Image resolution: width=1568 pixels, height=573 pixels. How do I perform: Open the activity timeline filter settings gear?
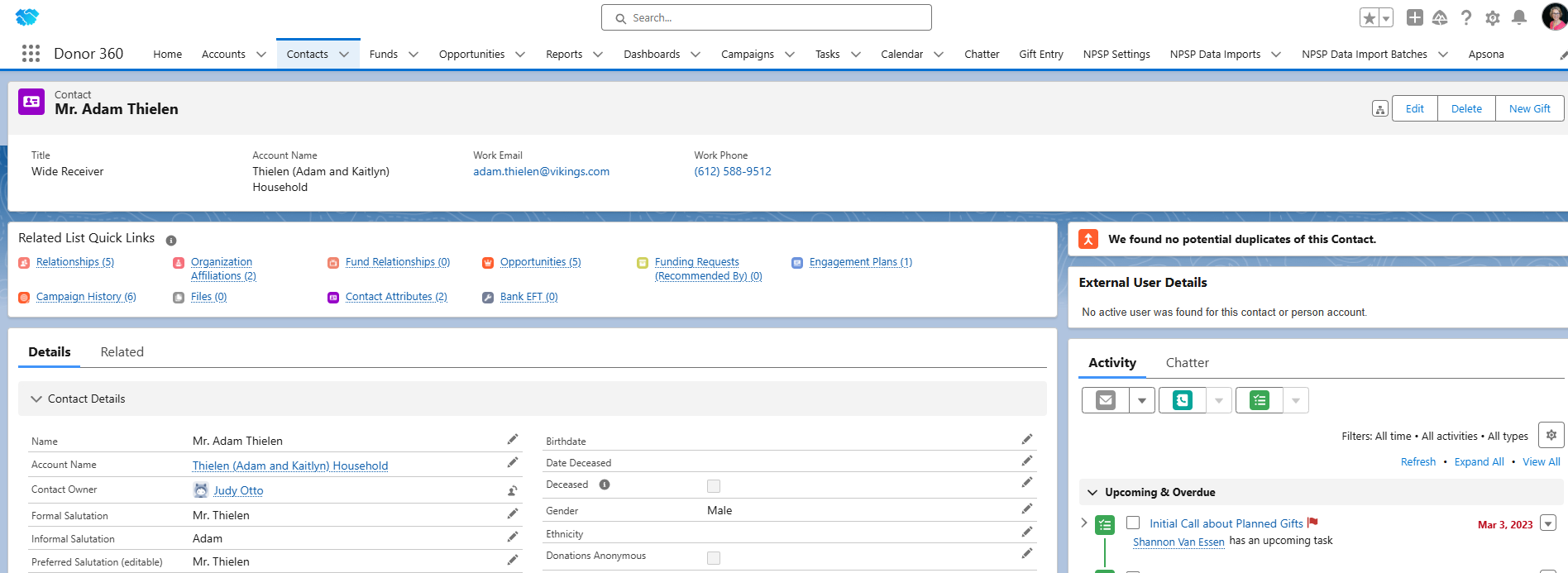click(x=1551, y=435)
